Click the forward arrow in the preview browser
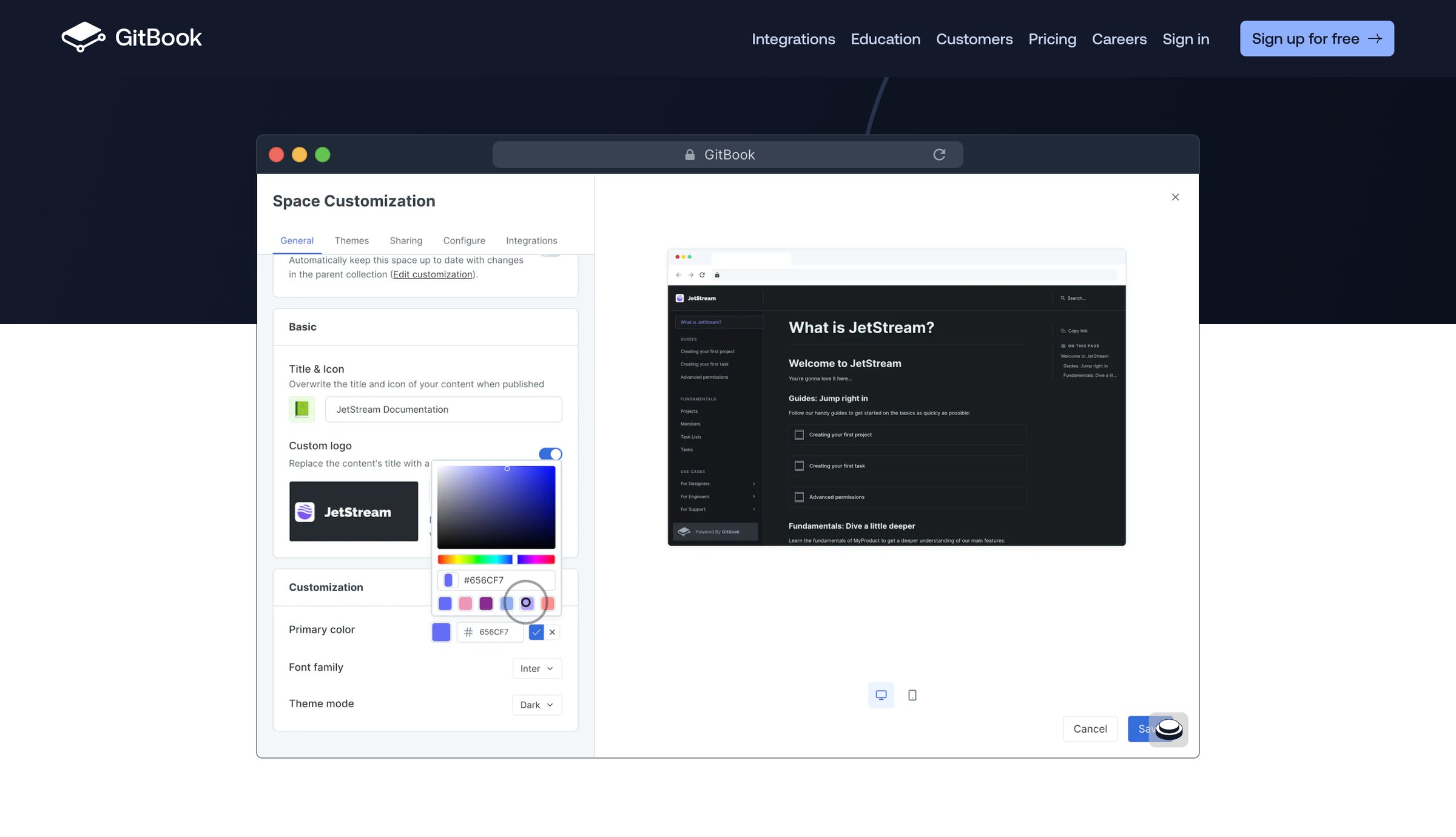Image resolution: width=1456 pixels, height=837 pixels. [x=690, y=275]
